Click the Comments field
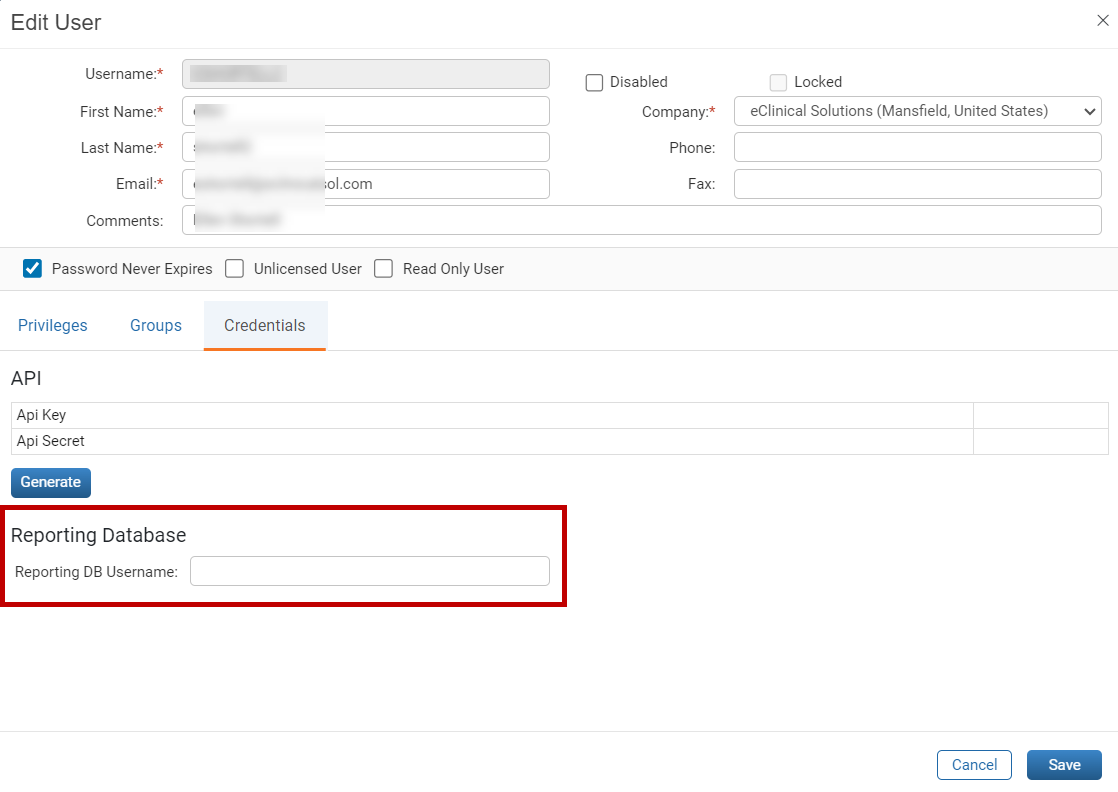 pos(642,220)
